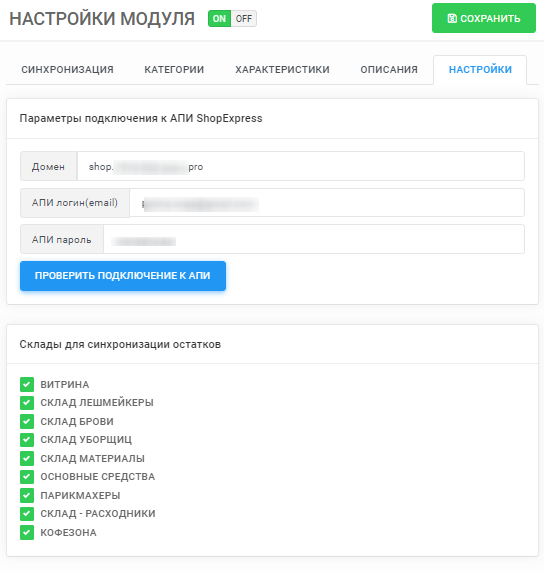Switch to the Характеристики tab
The image size is (544, 572).
click(x=282, y=70)
